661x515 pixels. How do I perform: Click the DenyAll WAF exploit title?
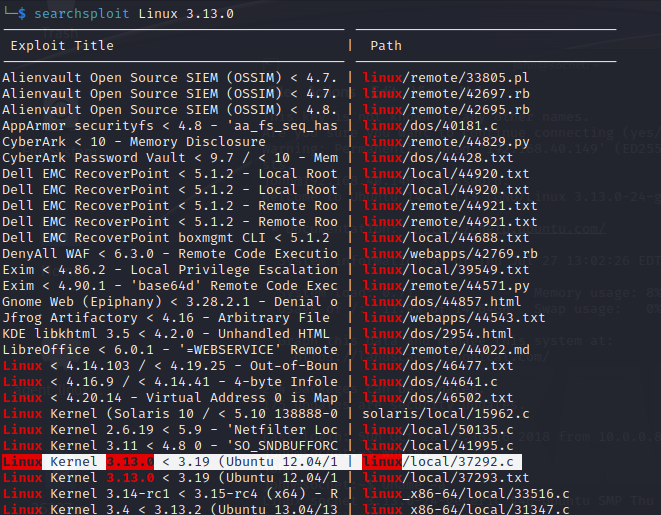pyautogui.click(x=170, y=254)
